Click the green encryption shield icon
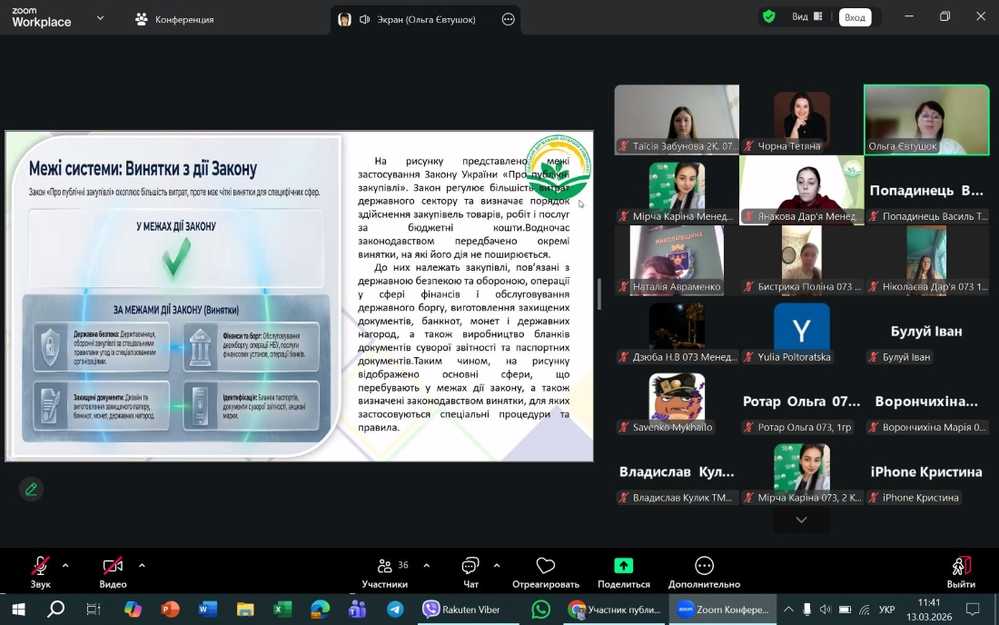Image resolution: width=999 pixels, height=625 pixels. click(x=768, y=17)
